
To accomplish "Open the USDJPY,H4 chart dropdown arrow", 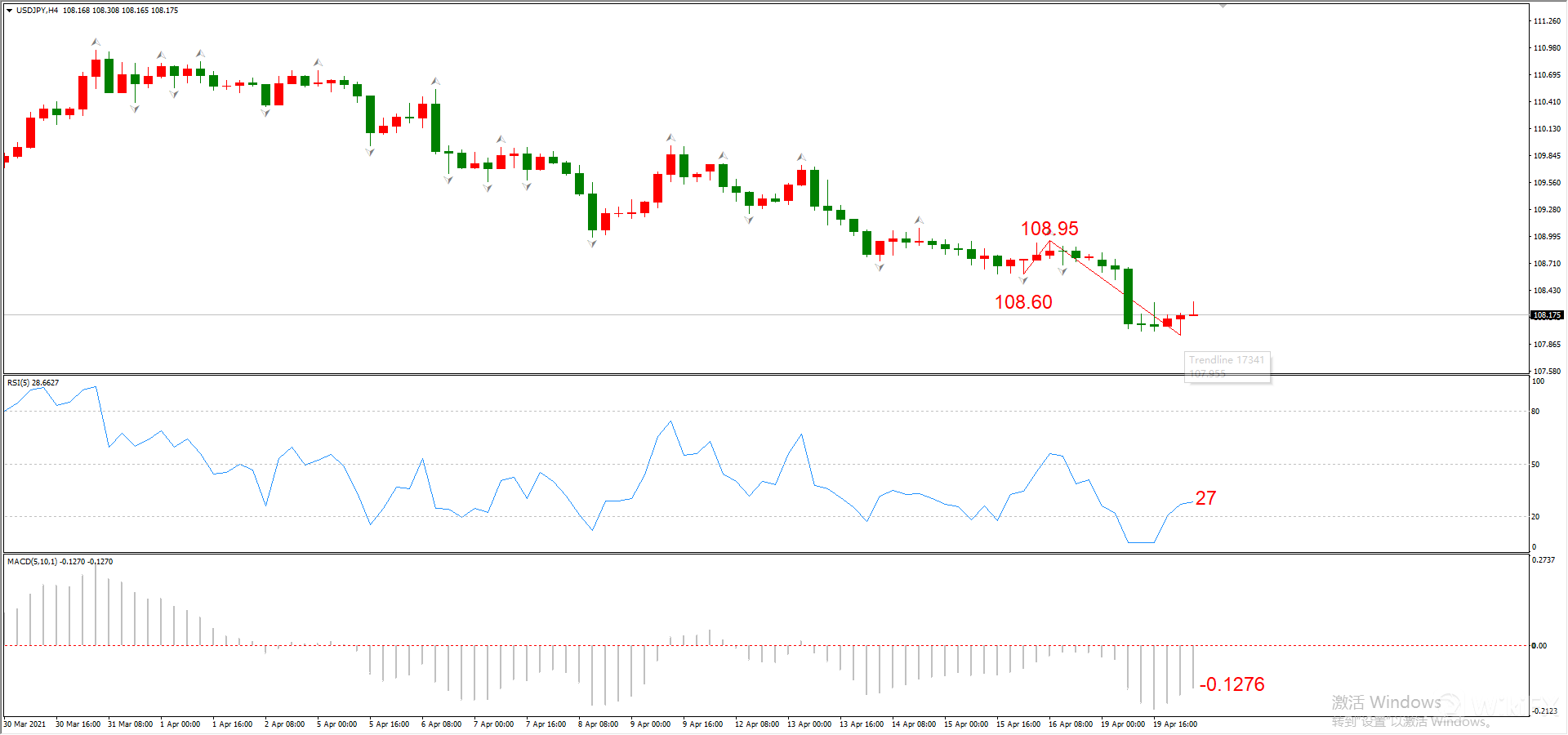I will (x=9, y=11).
